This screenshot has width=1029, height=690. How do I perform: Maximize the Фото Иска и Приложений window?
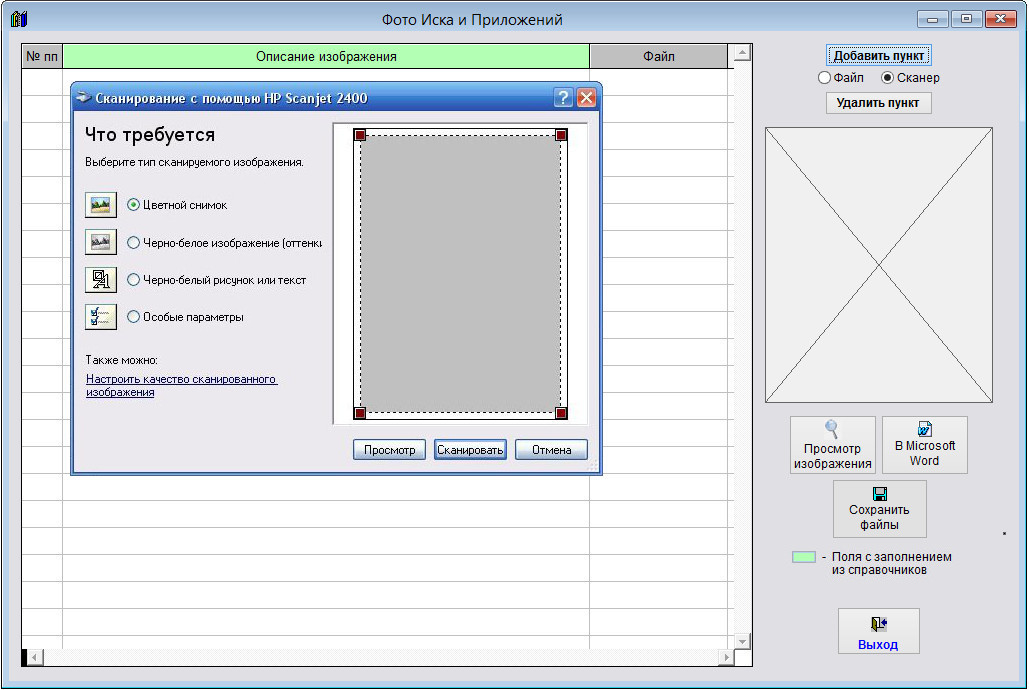[x=966, y=19]
